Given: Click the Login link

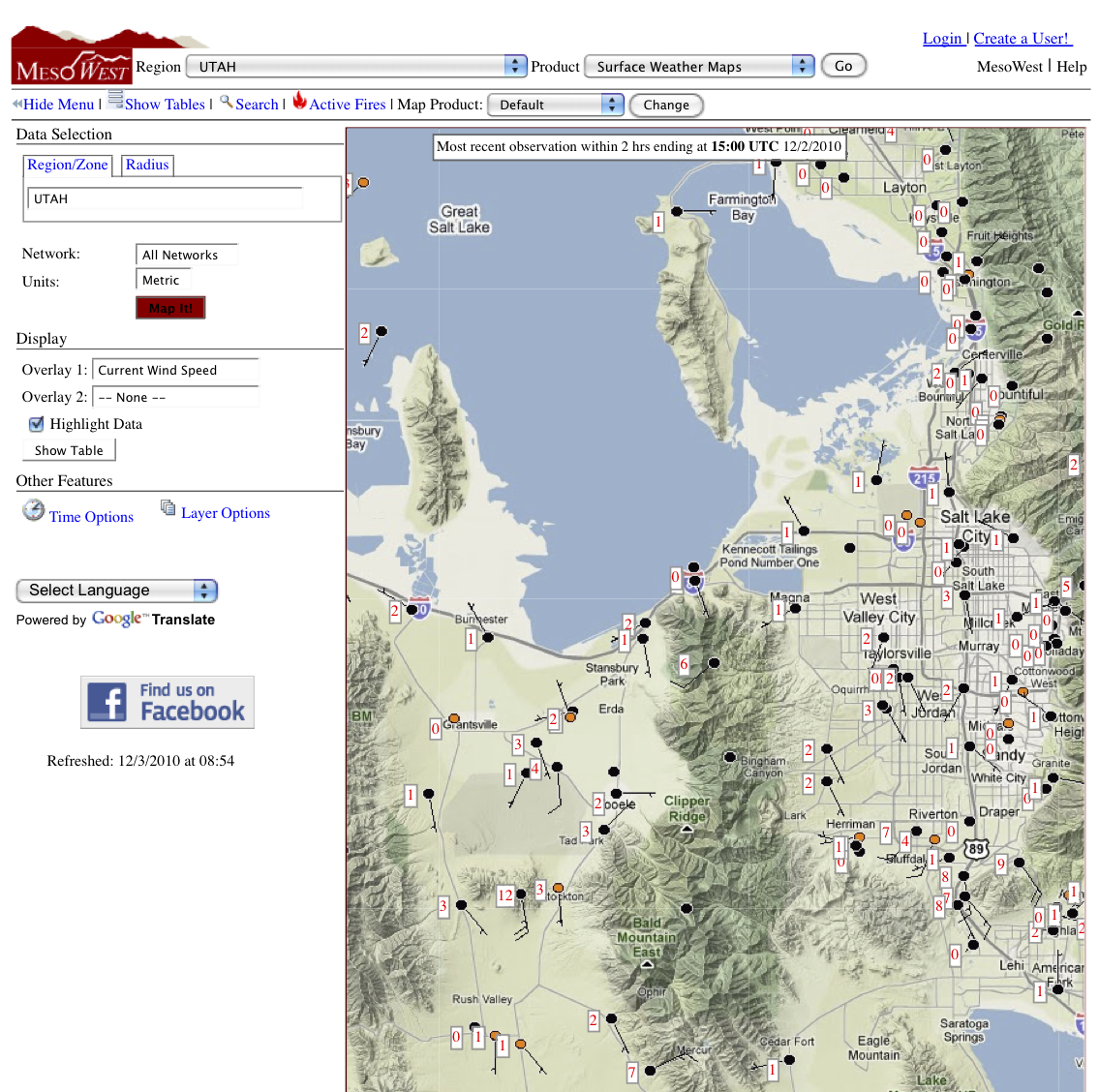Looking at the screenshot, I should coord(942,39).
